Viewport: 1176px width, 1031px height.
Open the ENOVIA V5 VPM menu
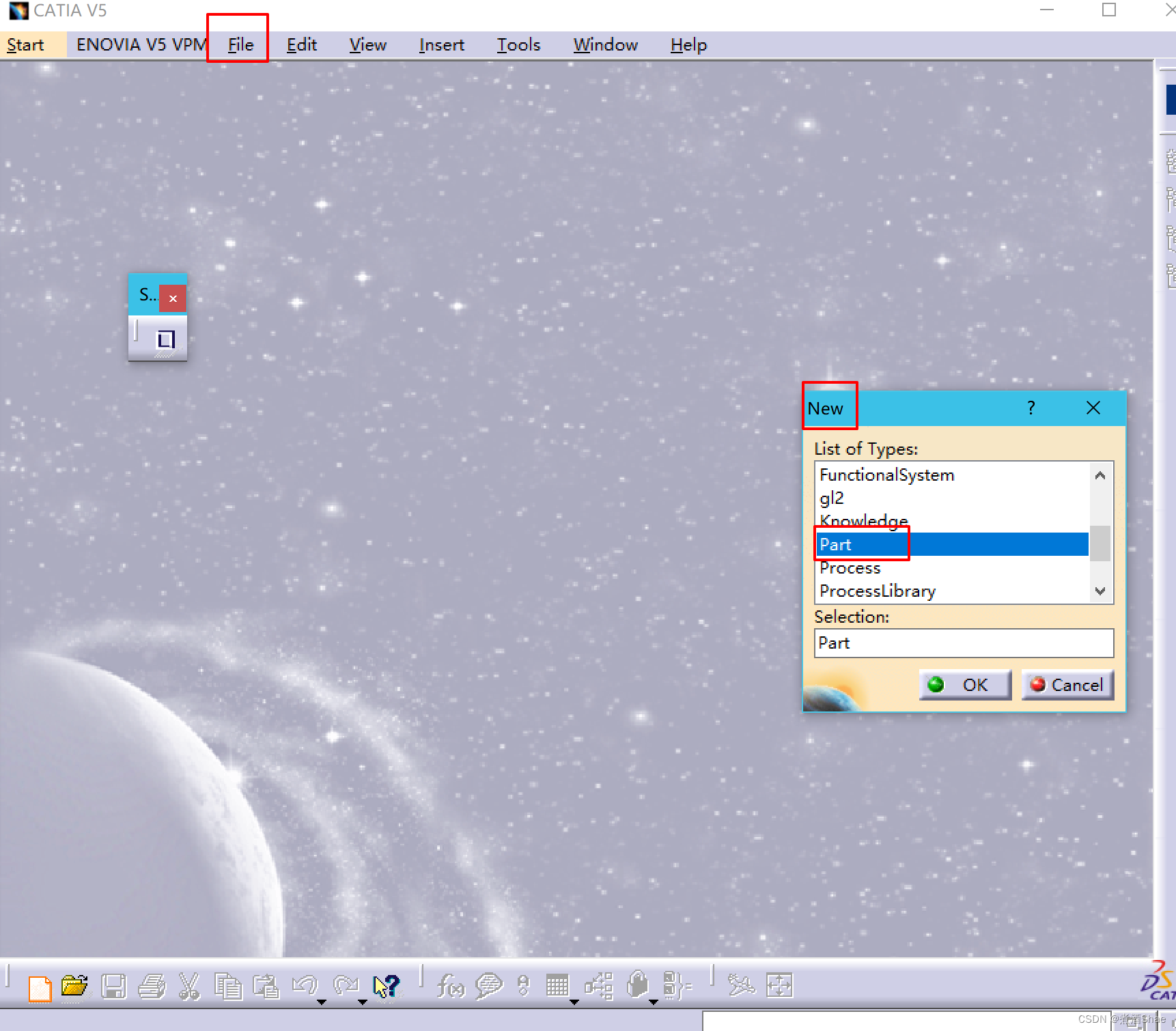pos(141,45)
